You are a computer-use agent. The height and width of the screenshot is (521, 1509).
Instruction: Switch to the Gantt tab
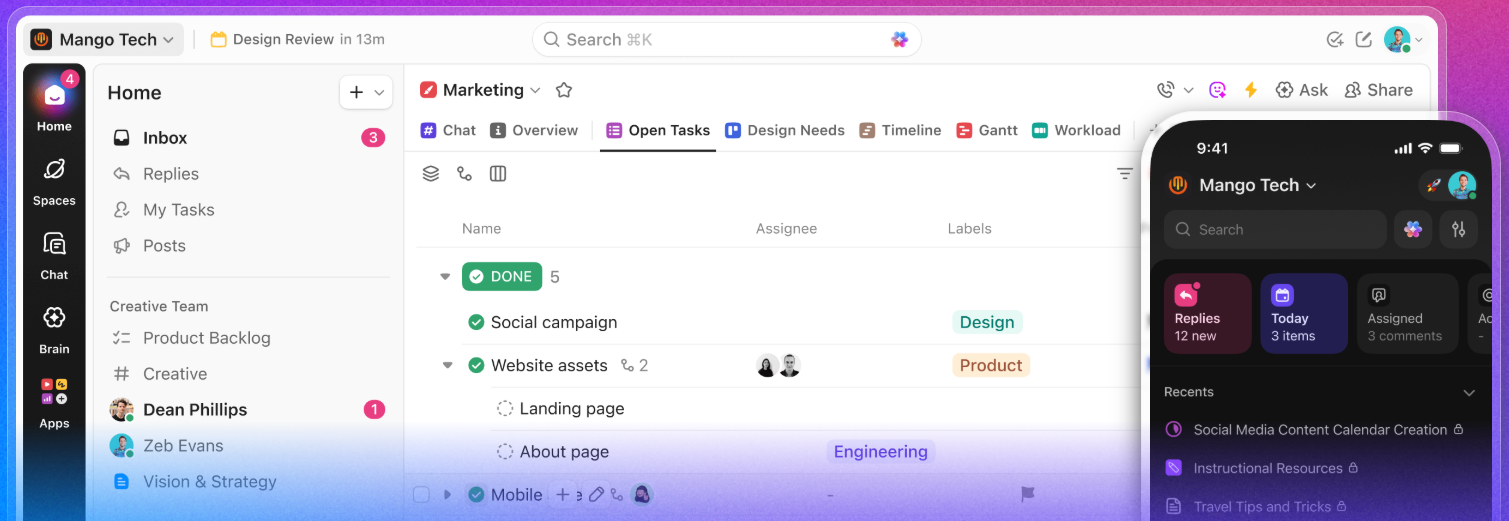point(987,130)
